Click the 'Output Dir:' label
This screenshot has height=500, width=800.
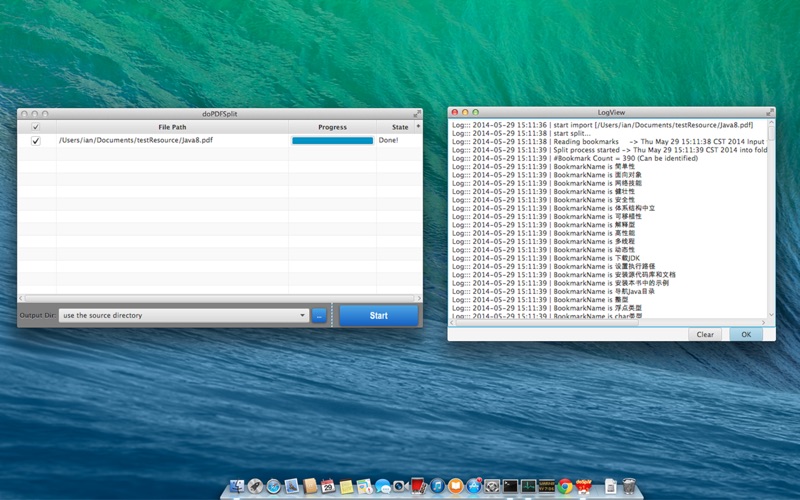[38, 315]
